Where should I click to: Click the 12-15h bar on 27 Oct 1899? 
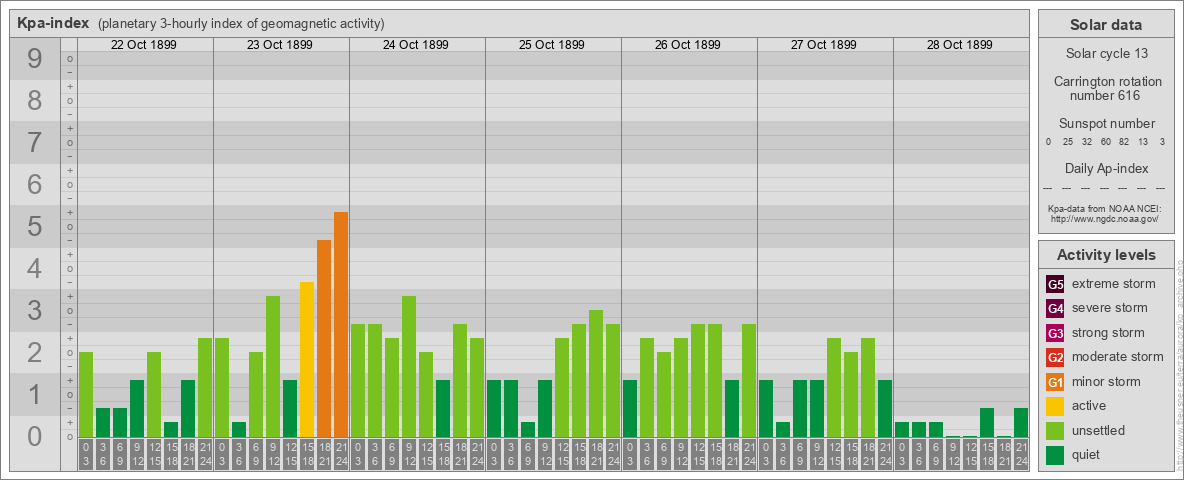(x=834, y=387)
